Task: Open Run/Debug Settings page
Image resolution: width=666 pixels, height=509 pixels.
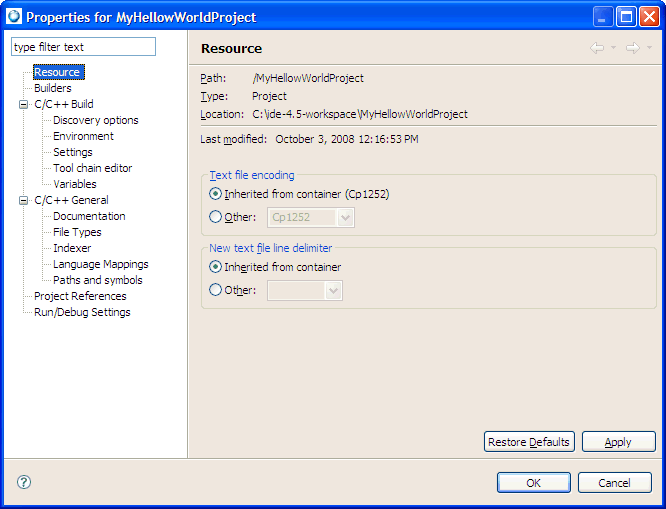Action: (82, 312)
